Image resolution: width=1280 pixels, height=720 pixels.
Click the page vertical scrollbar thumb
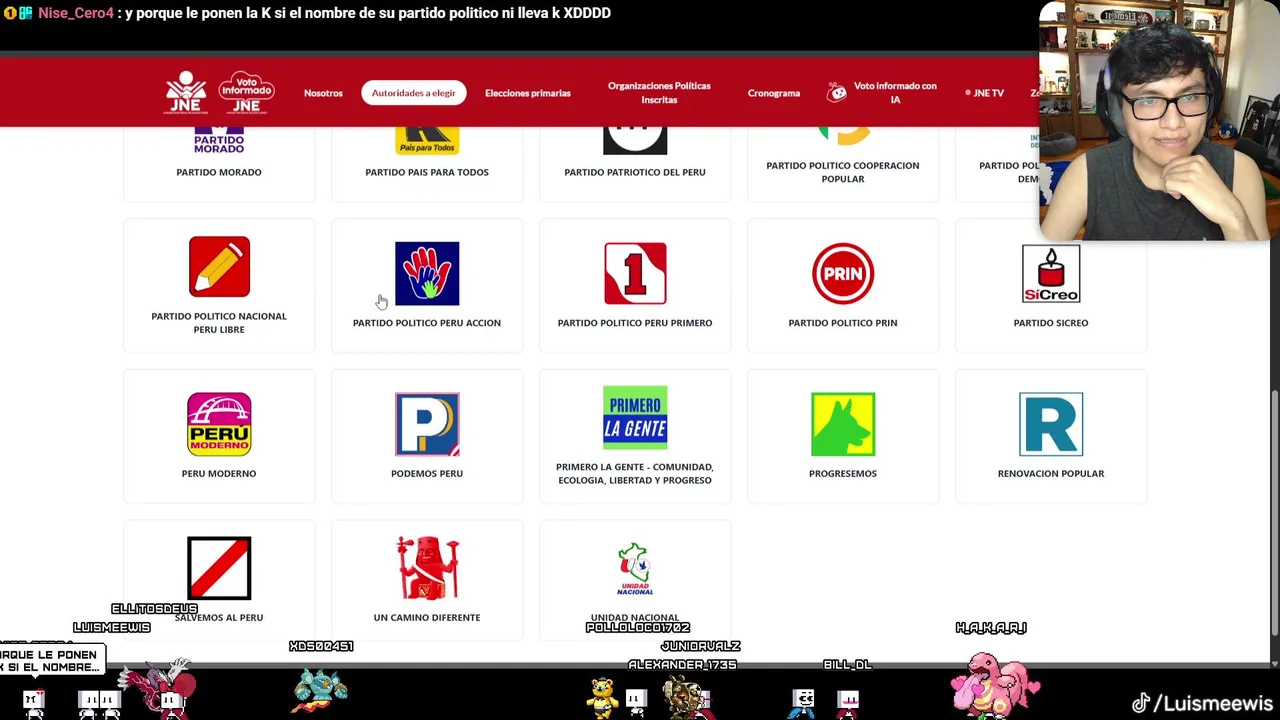[x=1274, y=511]
